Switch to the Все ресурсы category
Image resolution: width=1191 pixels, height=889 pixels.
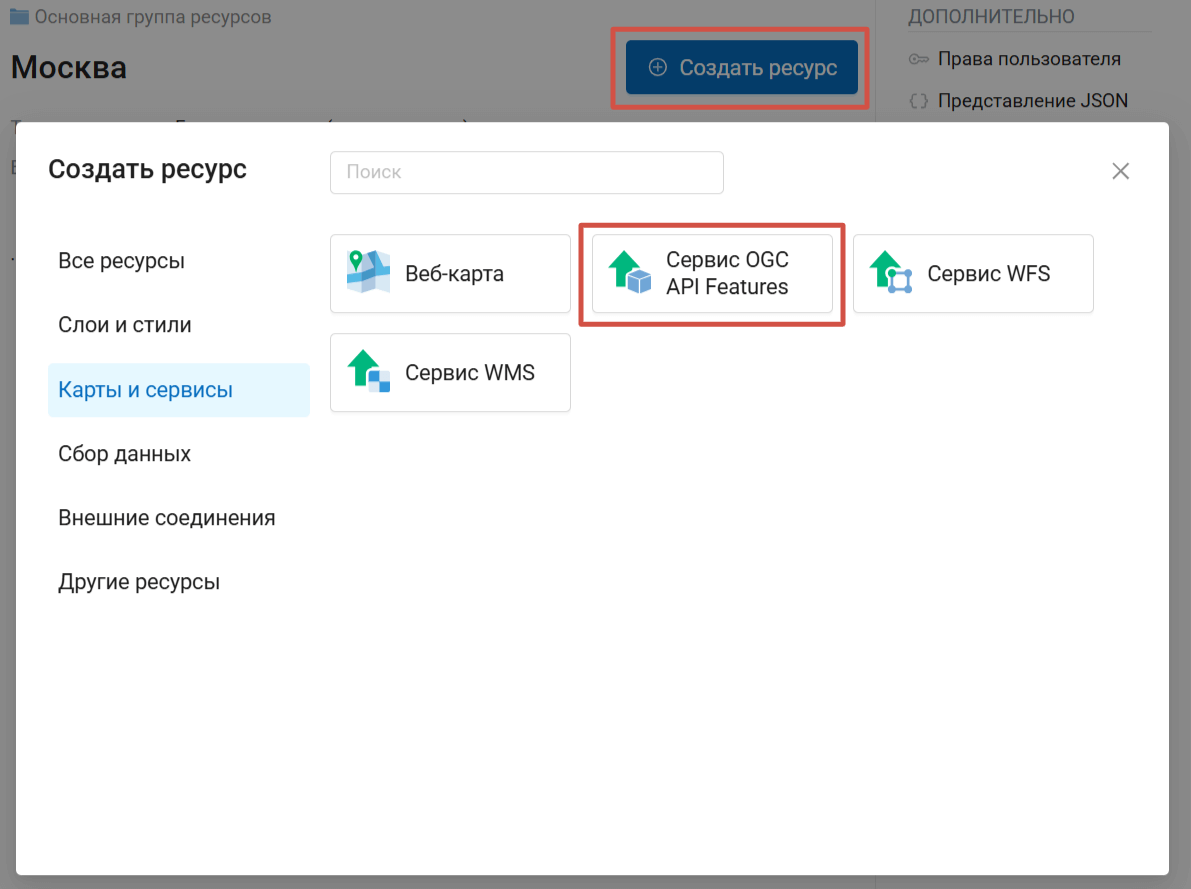coord(121,261)
